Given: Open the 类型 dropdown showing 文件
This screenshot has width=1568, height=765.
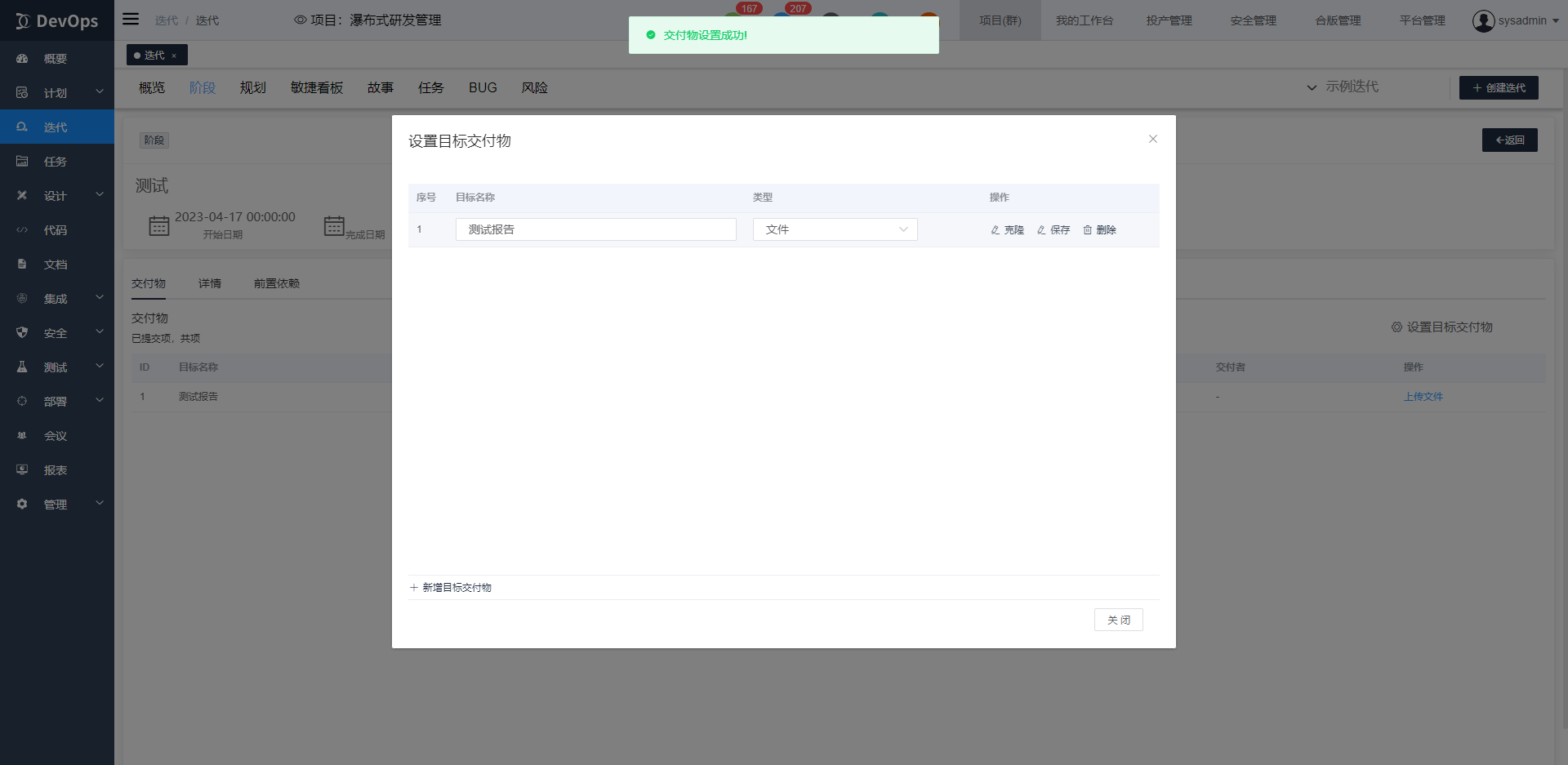Looking at the screenshot, I should [x=835, y=229].
